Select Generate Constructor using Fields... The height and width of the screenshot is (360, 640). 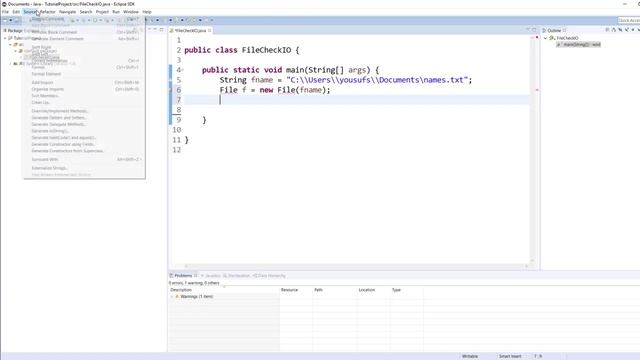[84, 144]
